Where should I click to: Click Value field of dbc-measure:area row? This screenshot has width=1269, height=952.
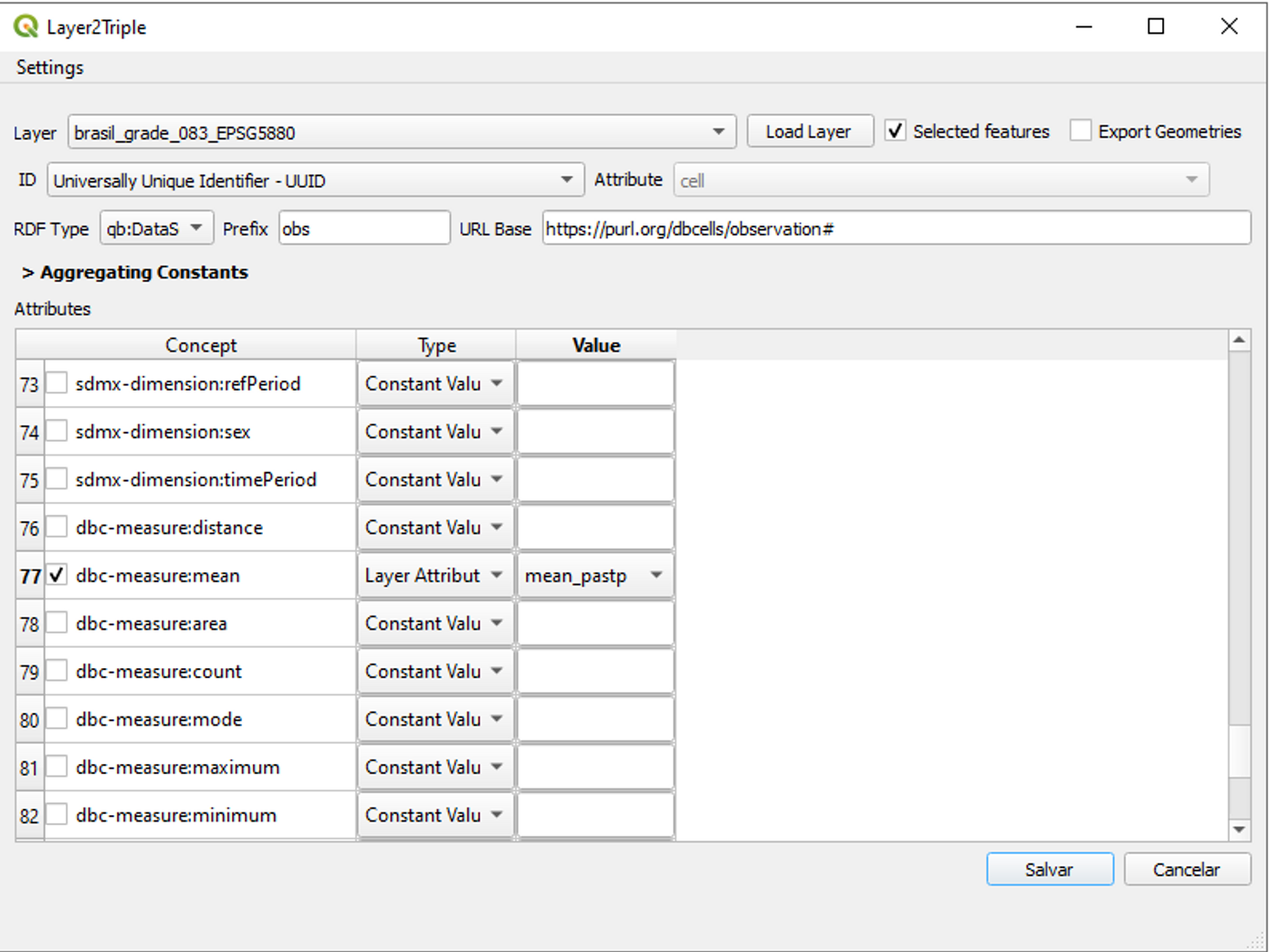point(594,622)
